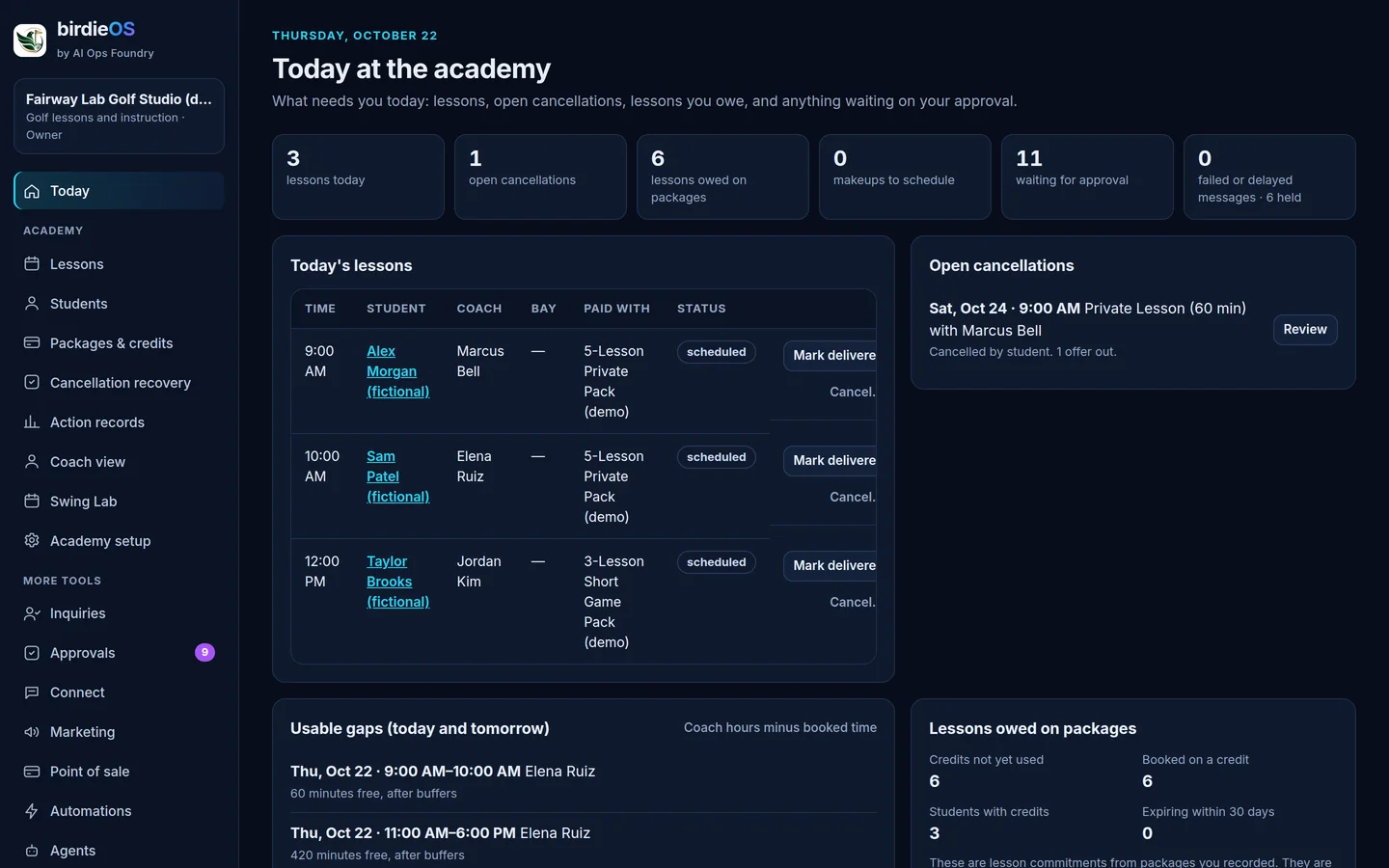Open Academy setup settings
Viewport: 1389px width, 868px height.
(119, 541)
